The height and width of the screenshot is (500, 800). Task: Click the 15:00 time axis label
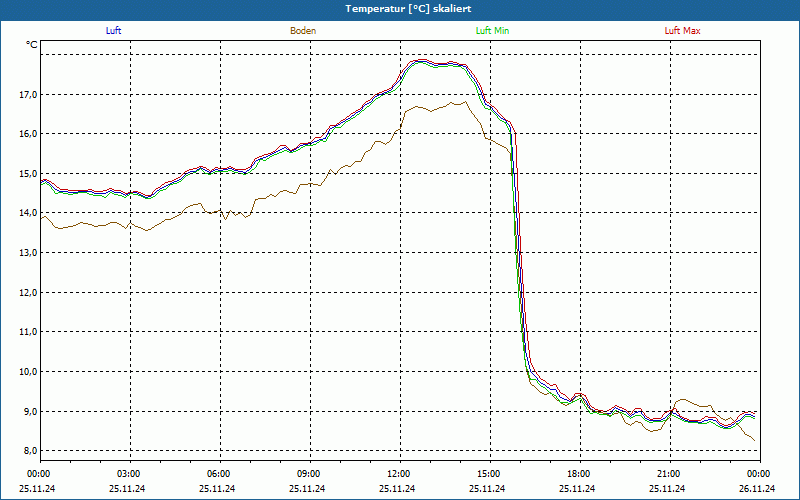point(487,474)
